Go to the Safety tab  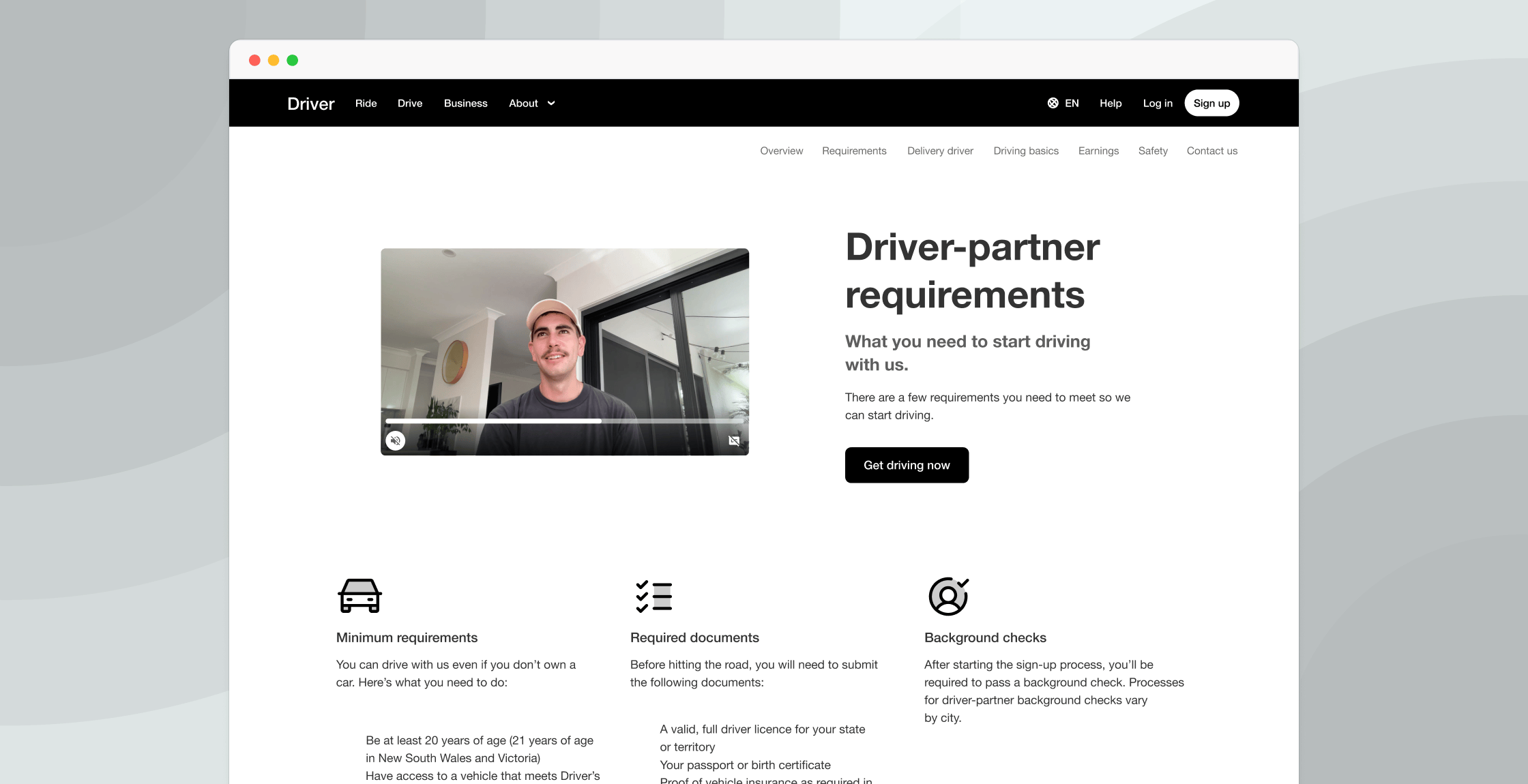[1153, 151]
